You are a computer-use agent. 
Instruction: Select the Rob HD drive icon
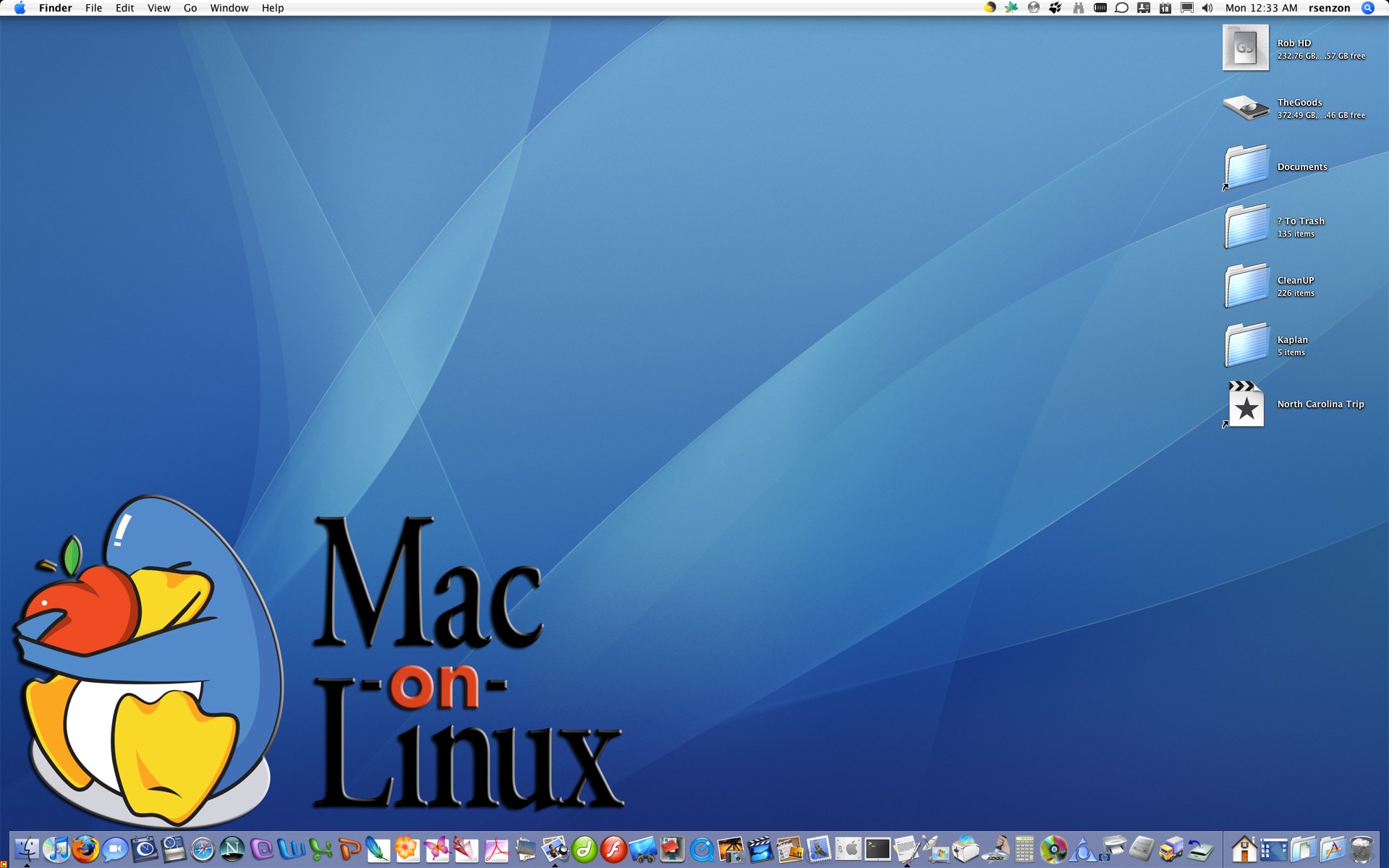click(1245, 48)
